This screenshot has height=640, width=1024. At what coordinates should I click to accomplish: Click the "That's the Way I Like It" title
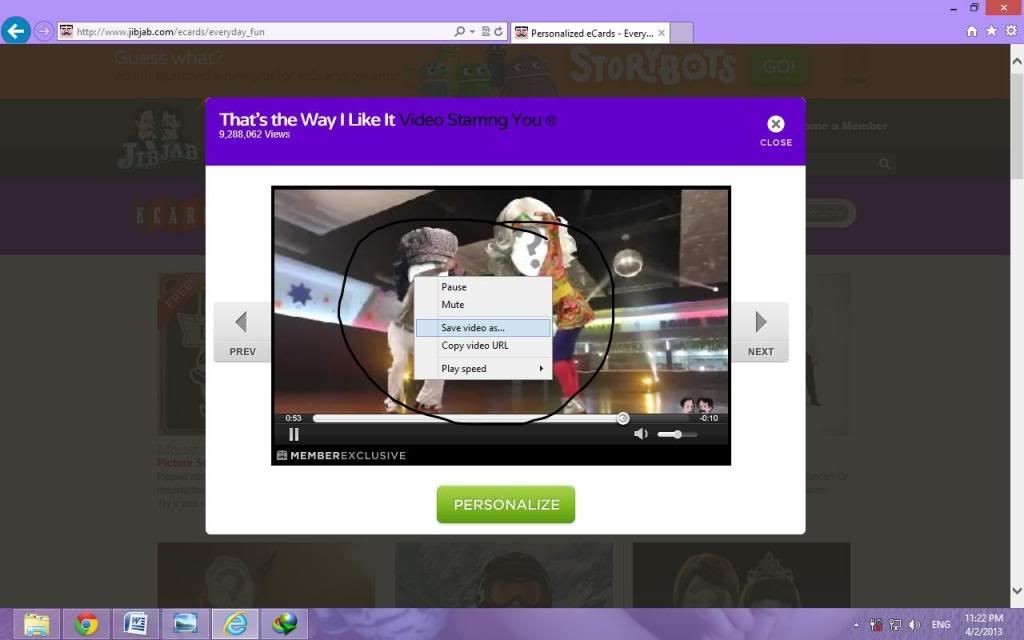307,120
